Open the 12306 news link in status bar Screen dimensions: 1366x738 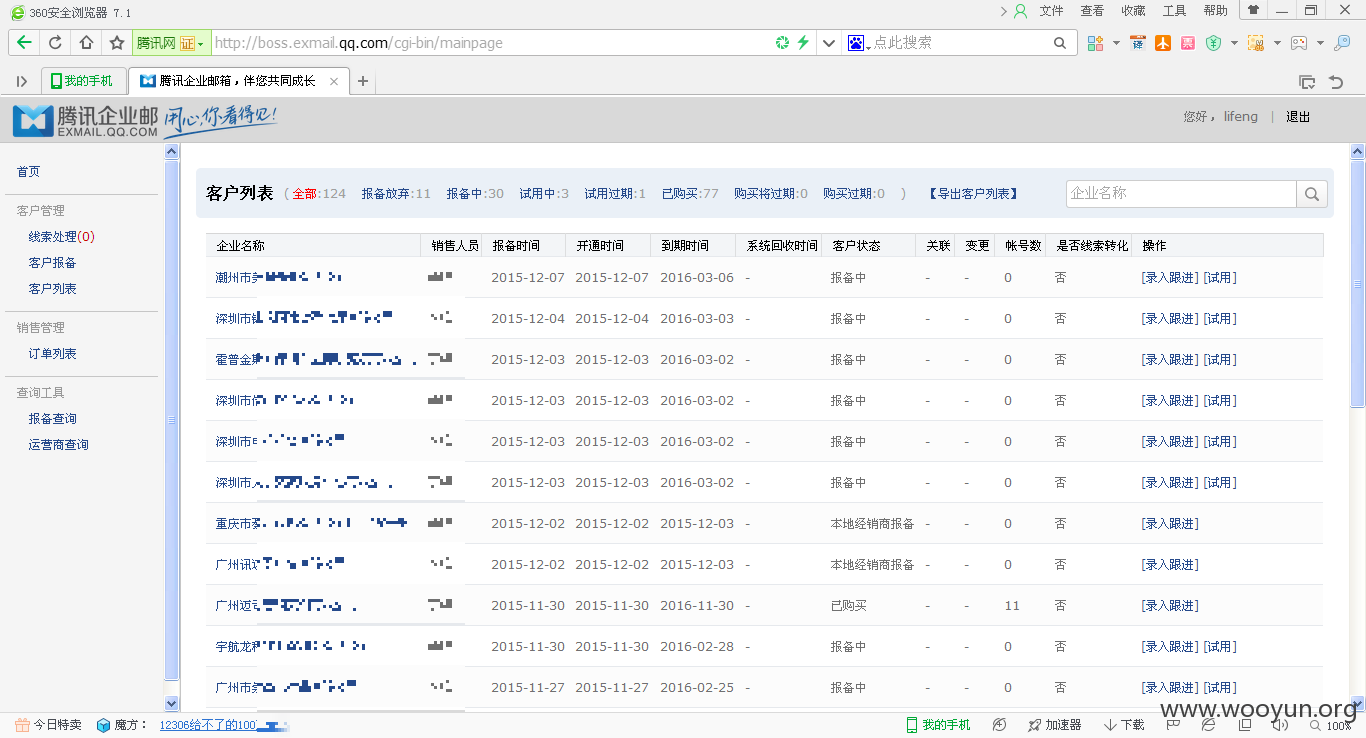click(x=210, y=725)
